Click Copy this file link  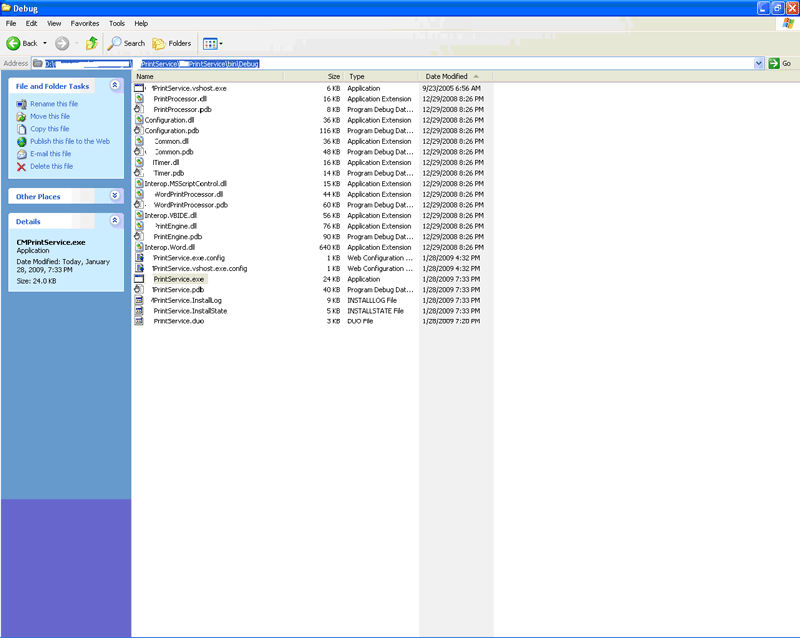tap(49, 129)
